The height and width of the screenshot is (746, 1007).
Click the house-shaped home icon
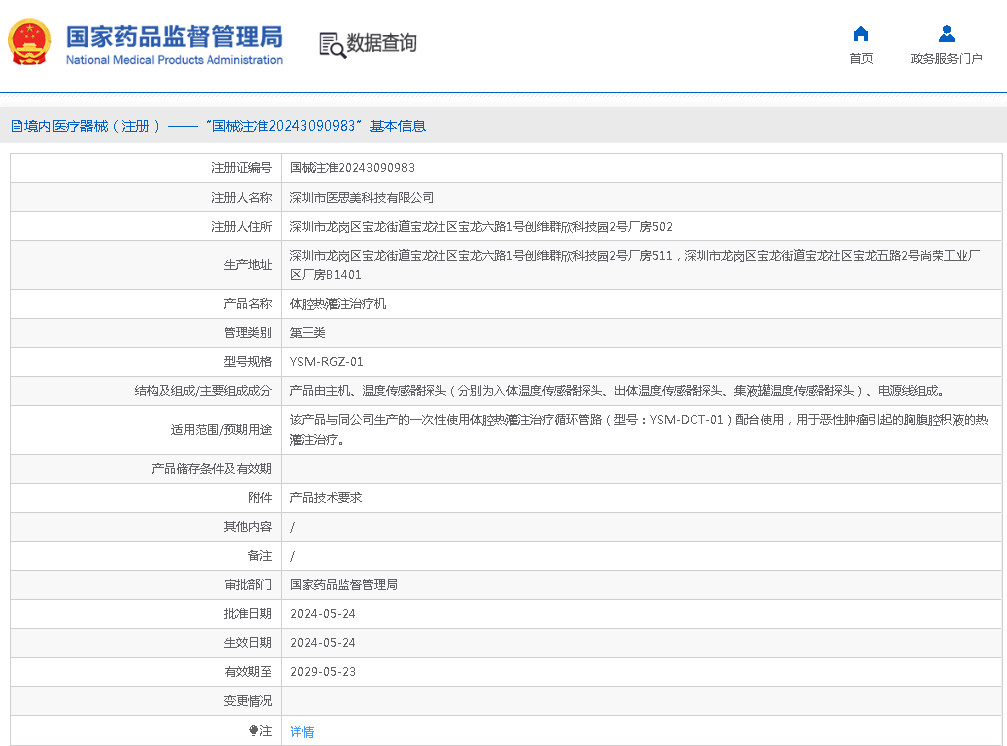click(x=860, y=34)
